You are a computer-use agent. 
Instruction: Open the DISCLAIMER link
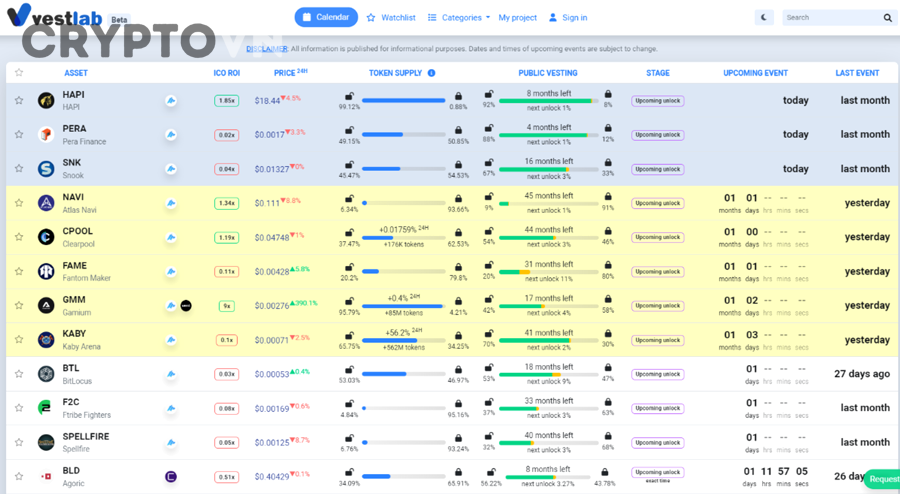267,49
